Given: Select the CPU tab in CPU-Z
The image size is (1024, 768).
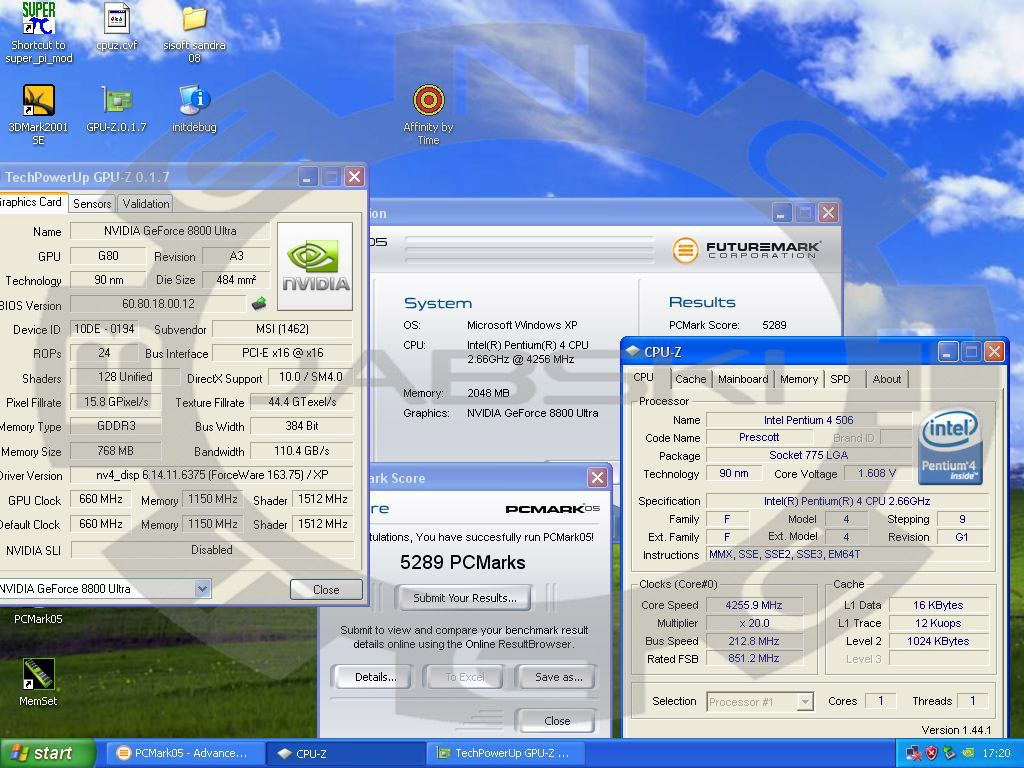Looking at the screenshot, I should point(643,377).
